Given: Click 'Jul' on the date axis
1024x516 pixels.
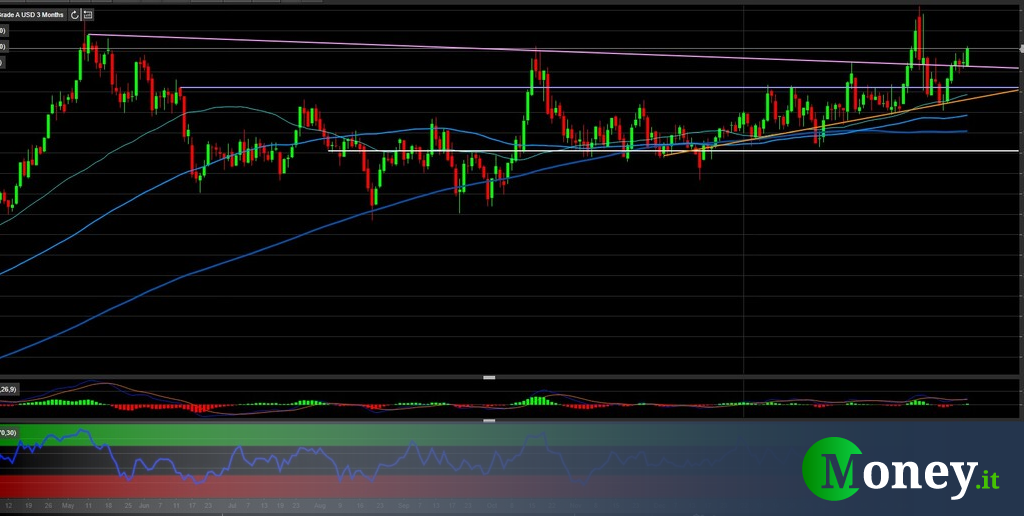Looking at the screenshot, I should click(x=231, y=506).
